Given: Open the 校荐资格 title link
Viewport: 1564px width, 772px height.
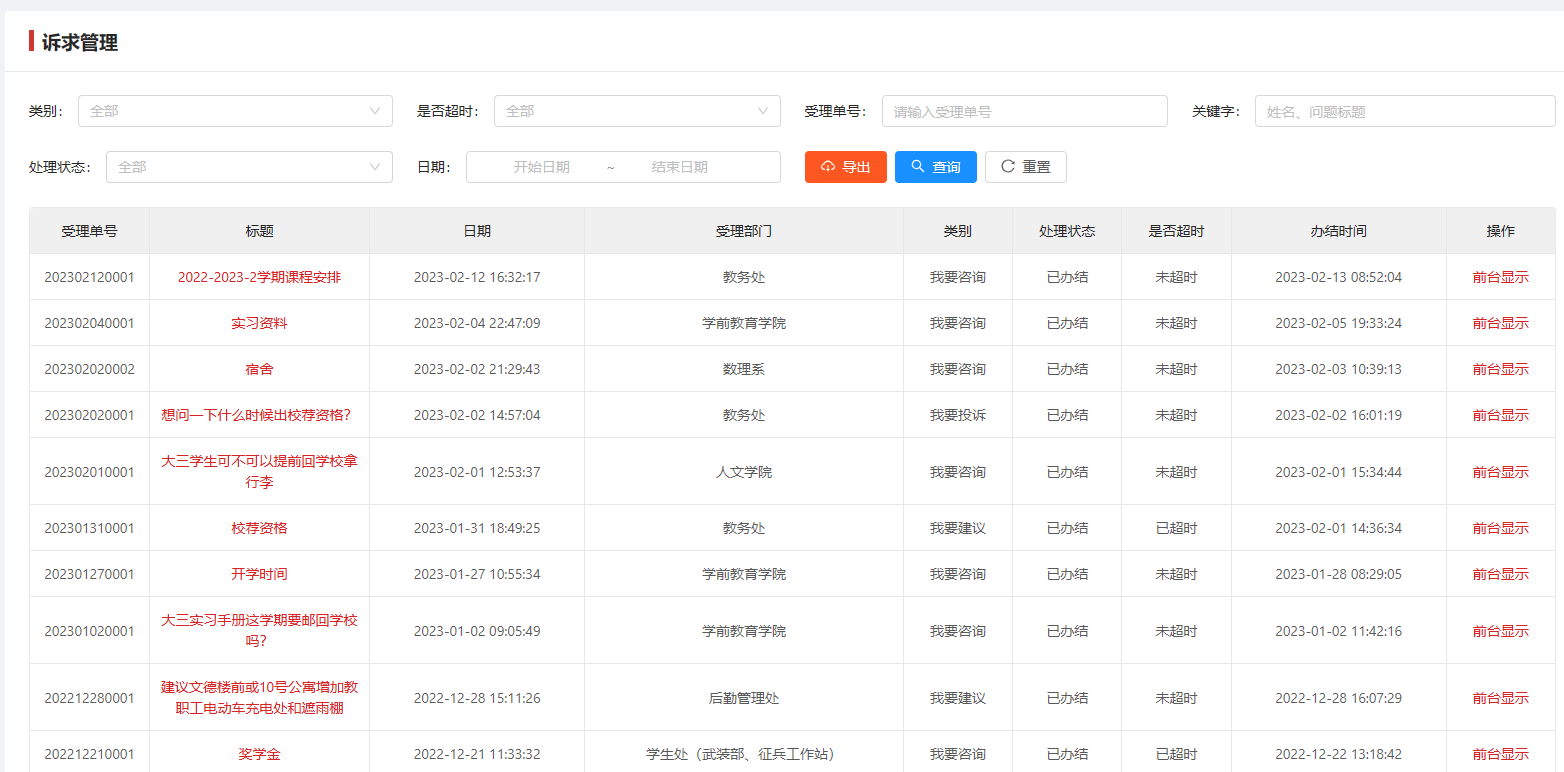Looking at the screenshot, I should click(259, 528).
